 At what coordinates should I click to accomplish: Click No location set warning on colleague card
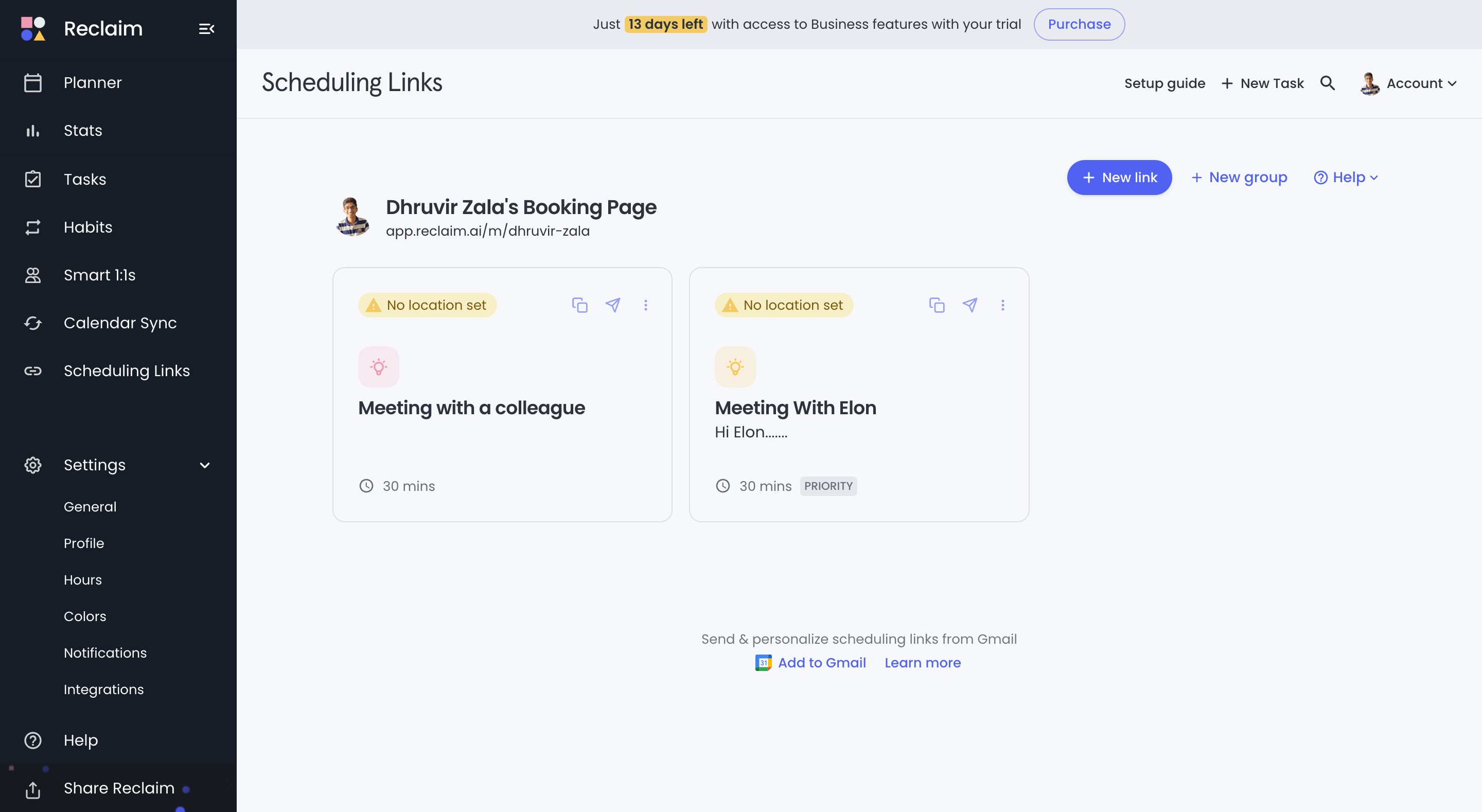428,305
